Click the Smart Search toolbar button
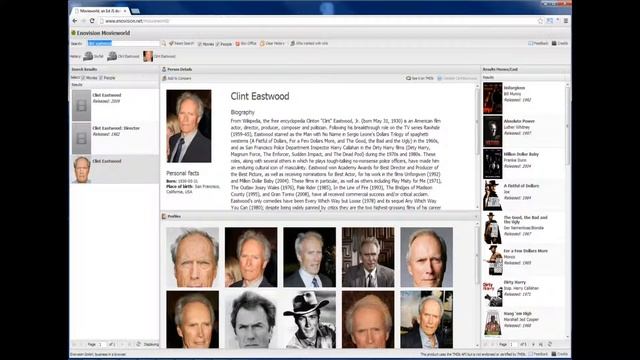This screenshot has width=640, height=360. (x=181, y=43)
